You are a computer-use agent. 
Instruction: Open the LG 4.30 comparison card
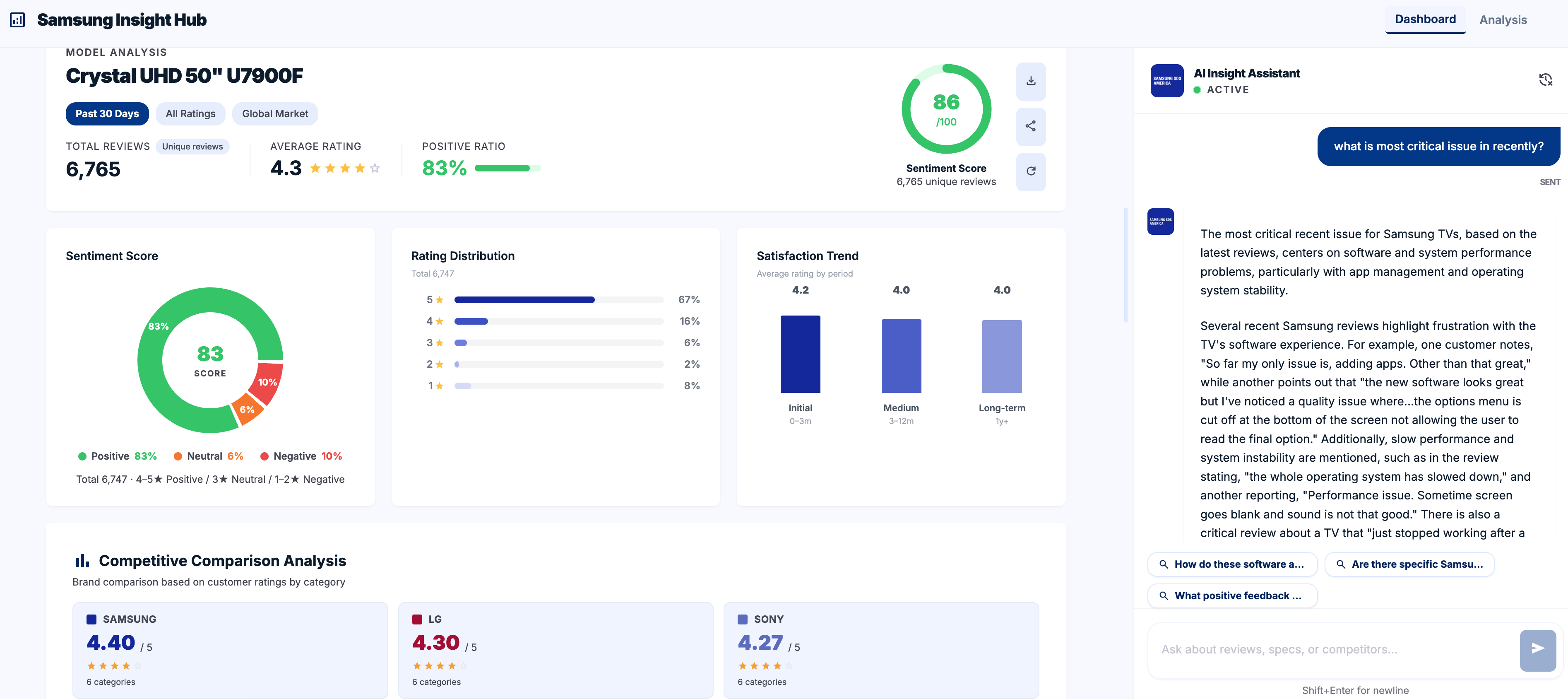tap(556, 650)
